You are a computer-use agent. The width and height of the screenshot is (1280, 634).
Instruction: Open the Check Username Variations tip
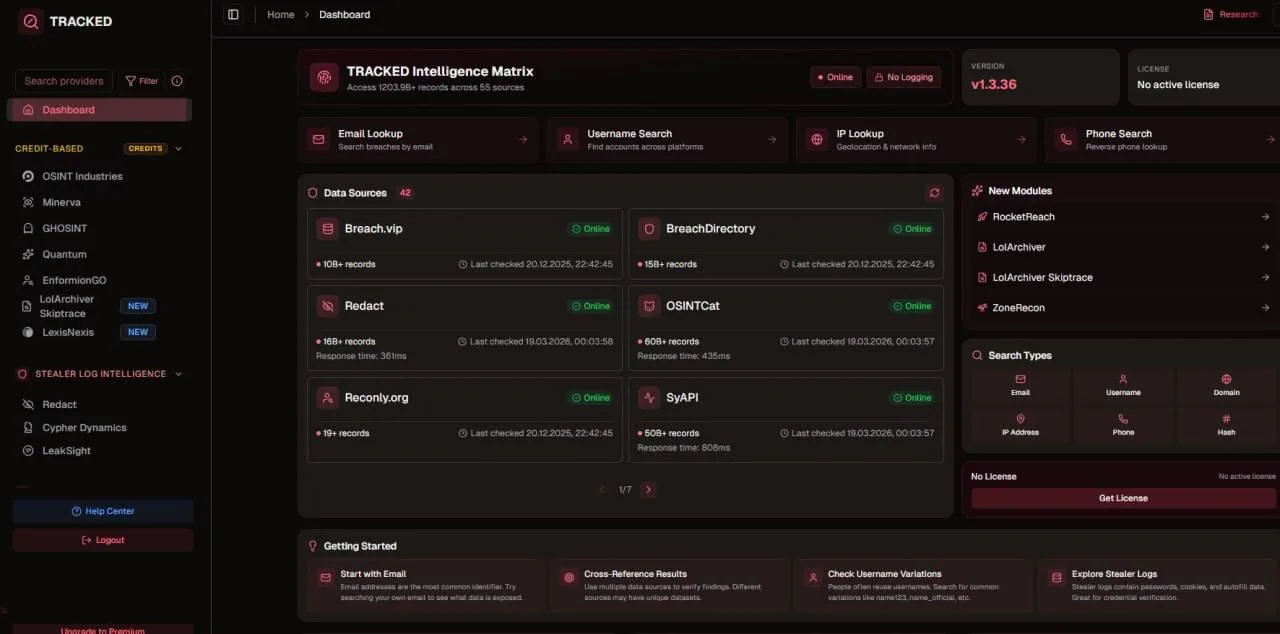(x=914, y=586)
